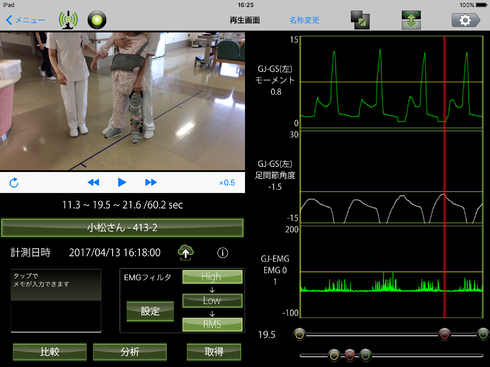Go back to メニュー
This screenshot has width=490, height=367.
(25, 20)
